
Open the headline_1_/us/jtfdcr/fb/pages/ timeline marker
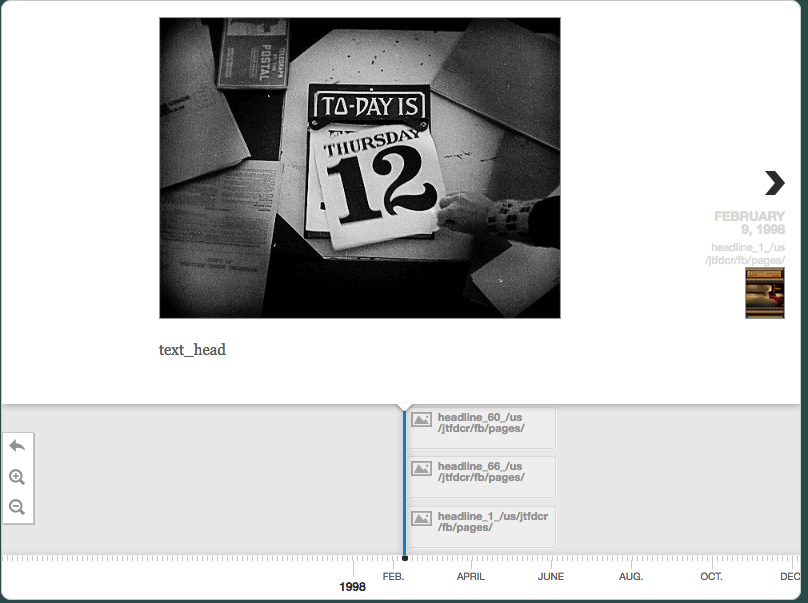point(481,527)
